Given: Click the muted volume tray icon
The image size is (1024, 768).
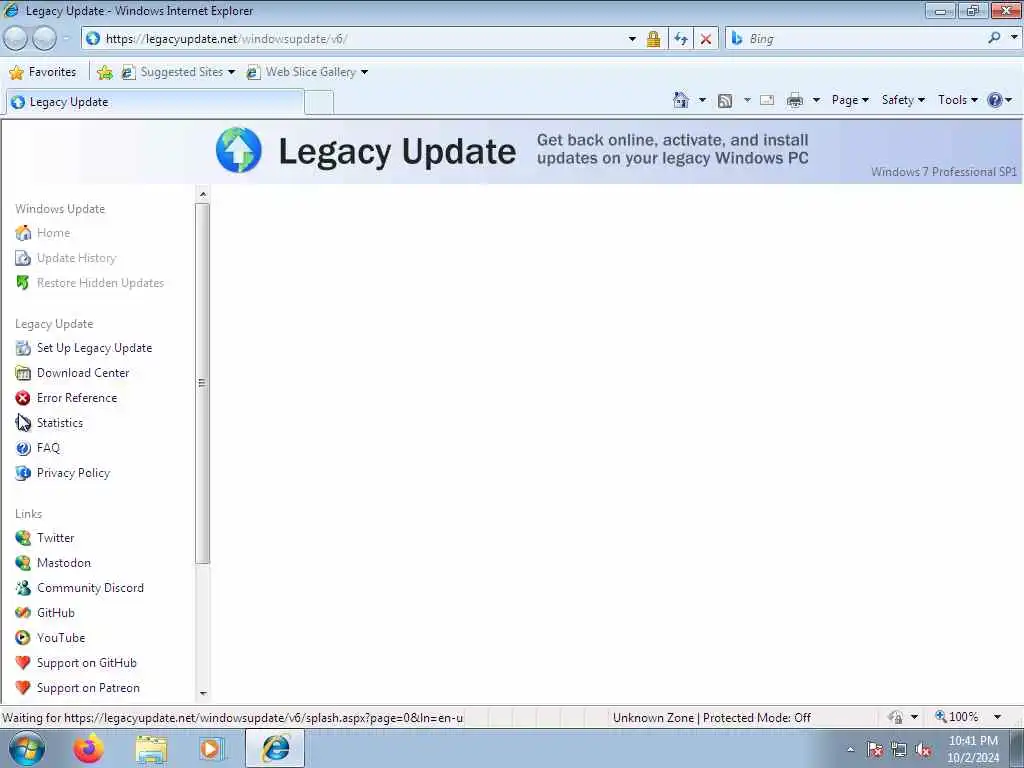Looking at the screenshot, I should click(x=923, y=750).
